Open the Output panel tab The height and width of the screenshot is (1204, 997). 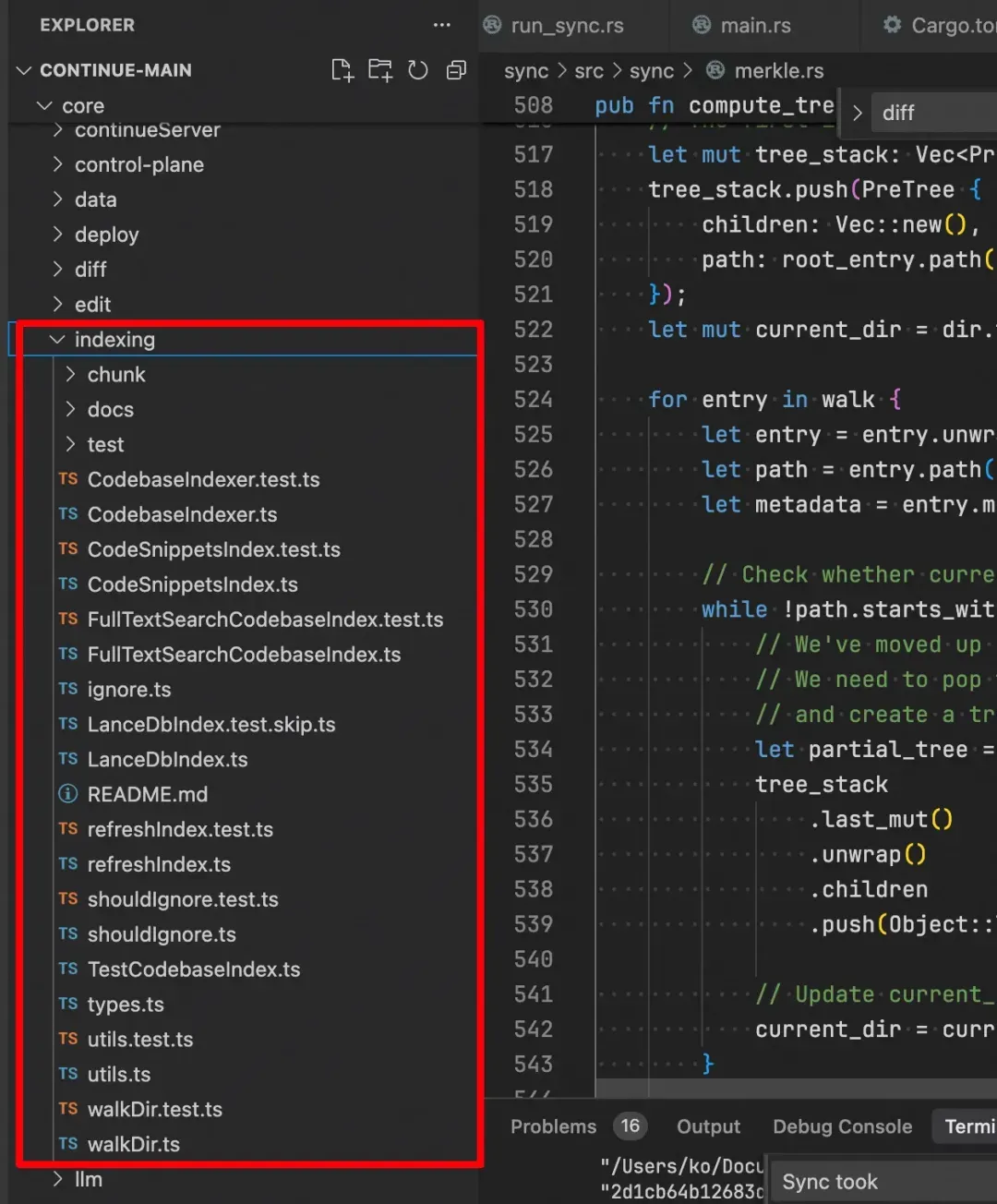click(708, 1126)
